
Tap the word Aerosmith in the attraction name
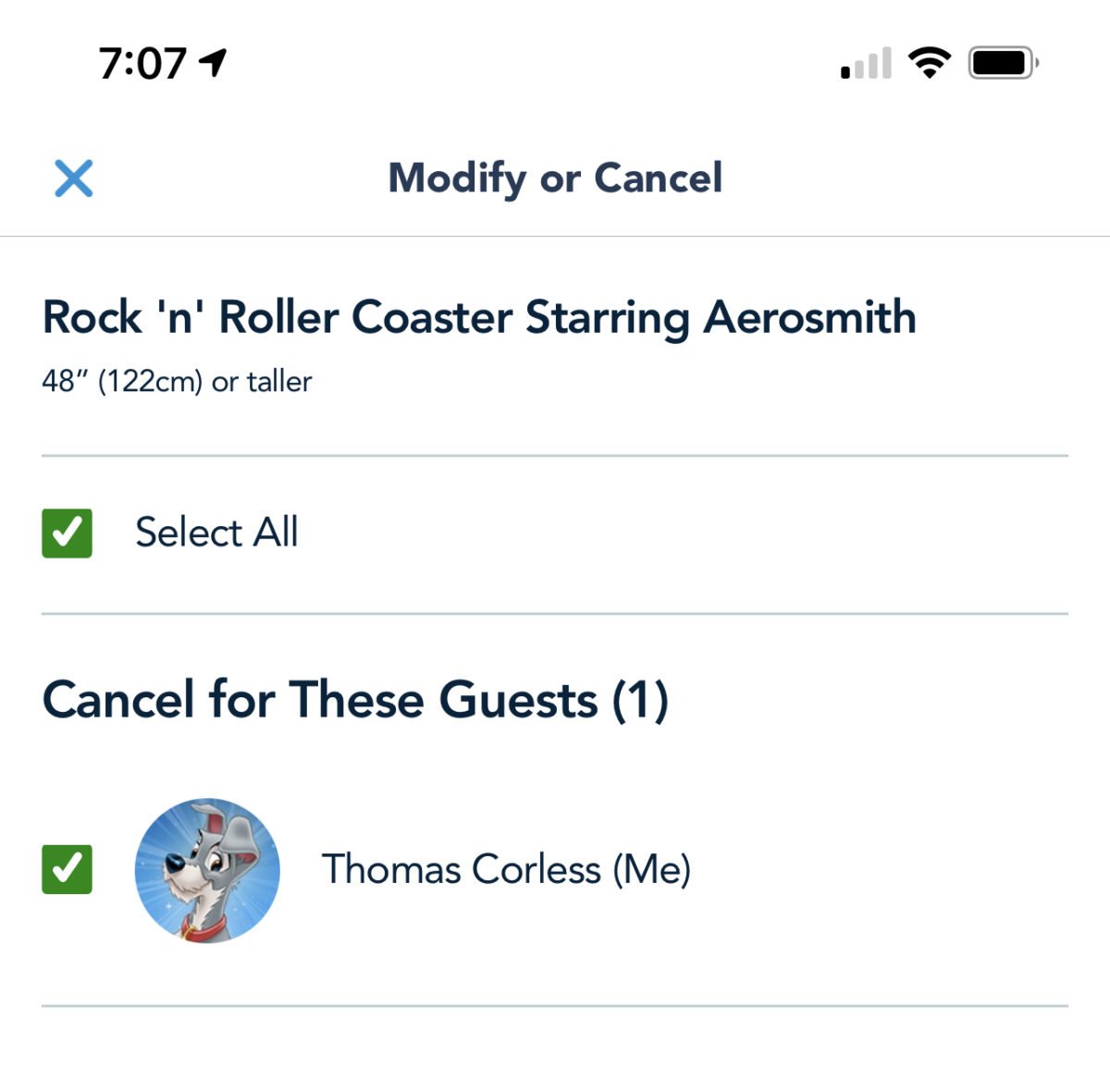809,318
